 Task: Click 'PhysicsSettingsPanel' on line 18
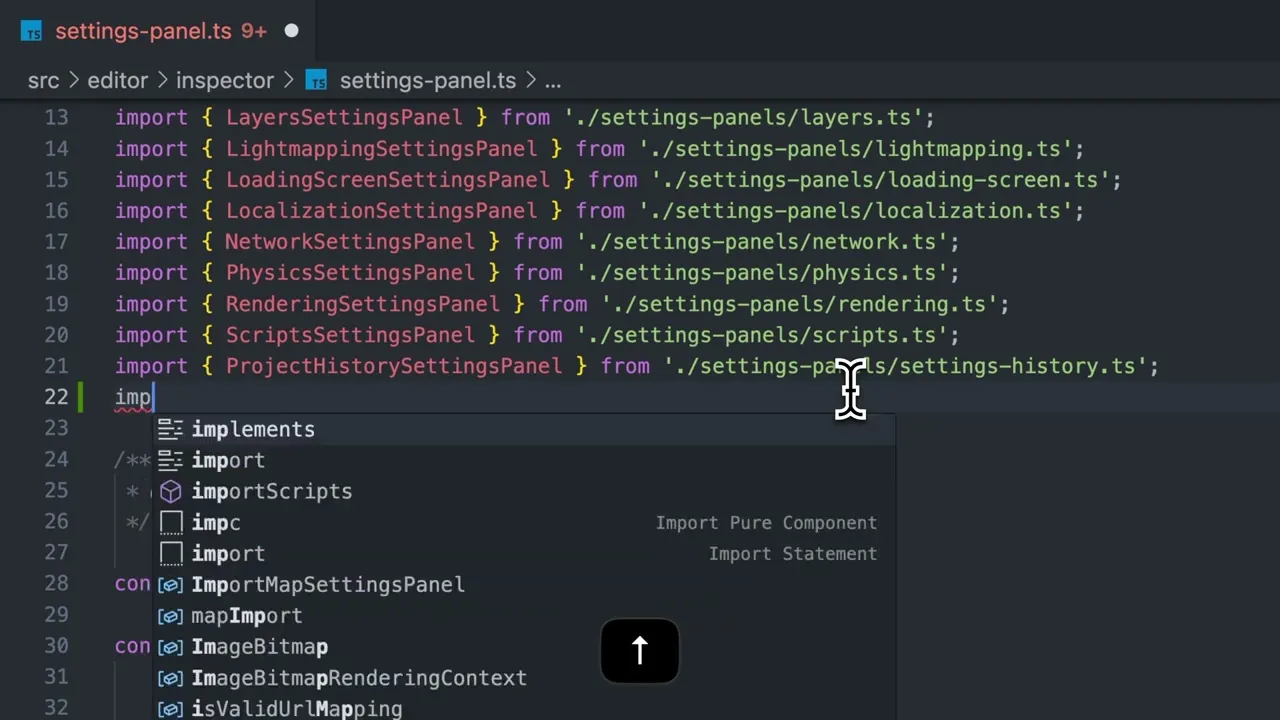click(x=350, y=272)
